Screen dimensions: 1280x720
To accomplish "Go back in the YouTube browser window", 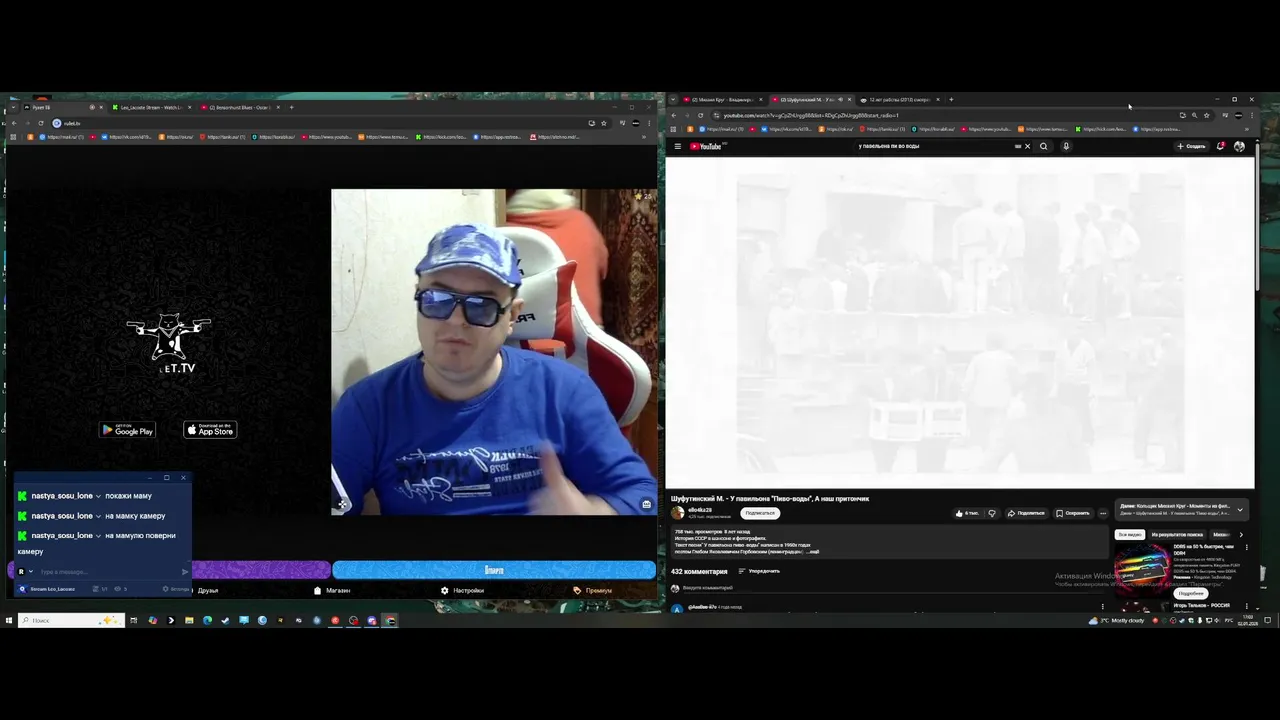I will click(x=674, y=115).
